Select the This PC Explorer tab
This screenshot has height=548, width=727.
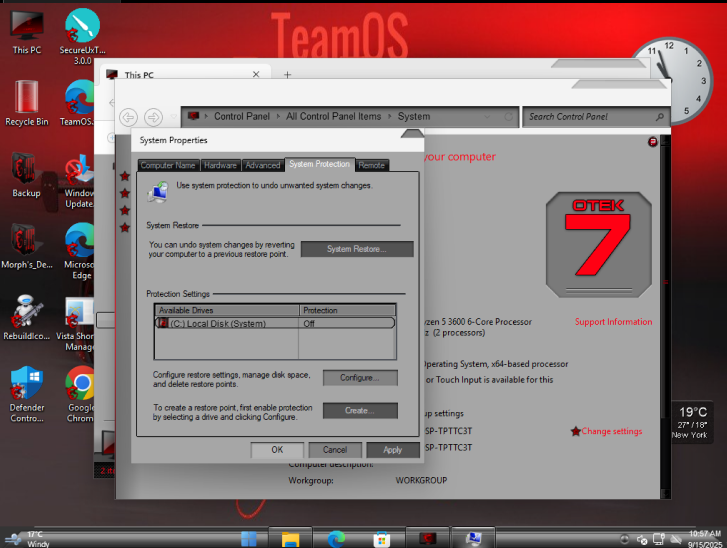(x=183, y=74)
